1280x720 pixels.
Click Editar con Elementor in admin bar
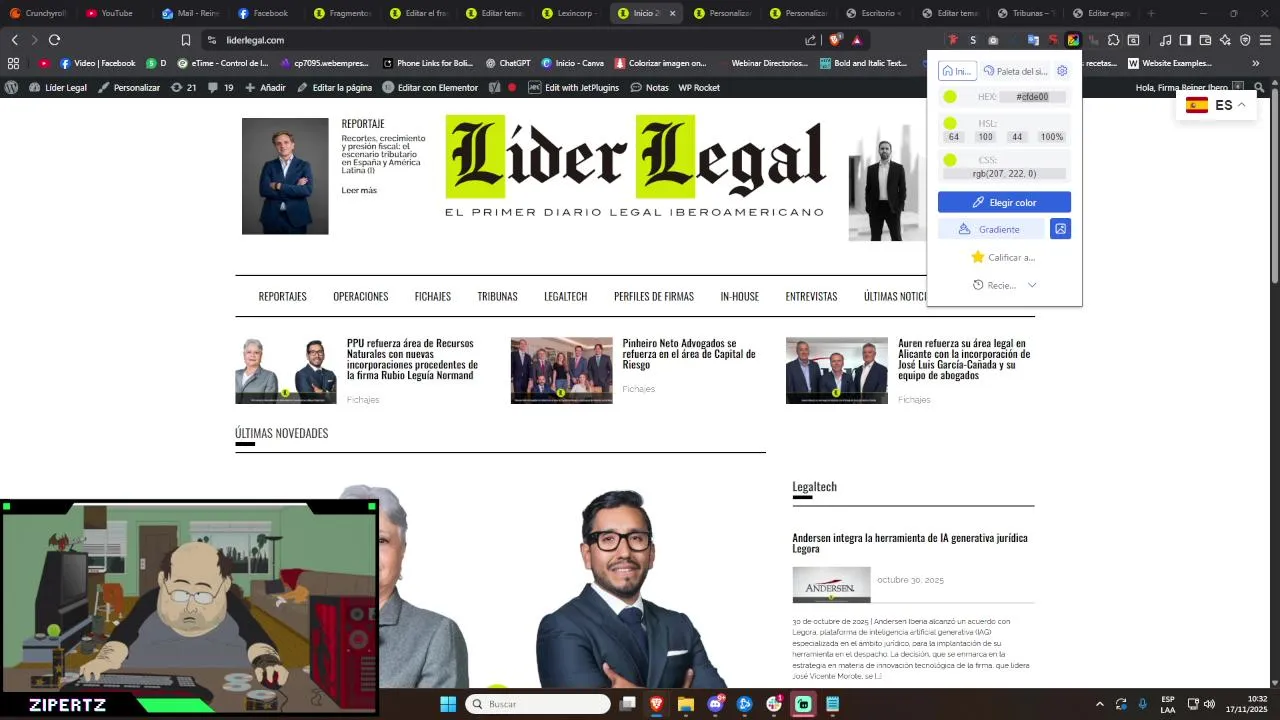click(x=429, y=87)
